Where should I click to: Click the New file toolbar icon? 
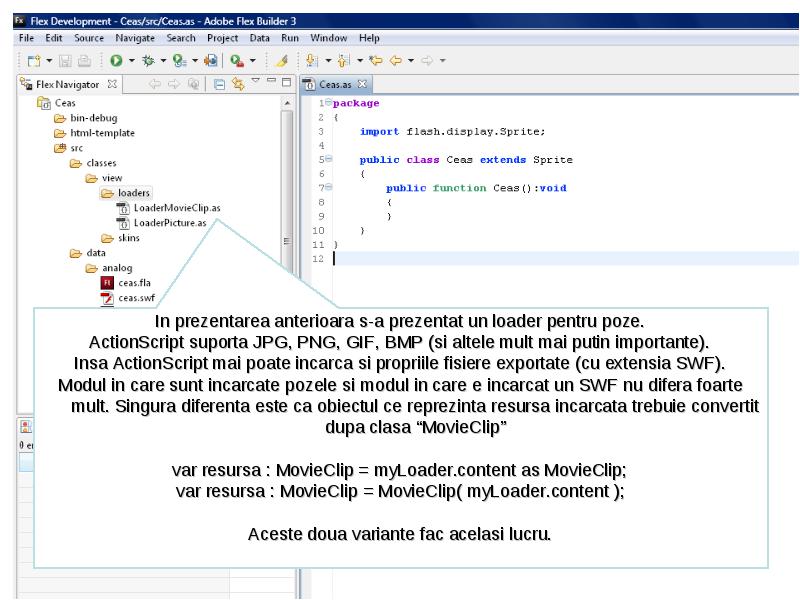[x=34, y=61]
